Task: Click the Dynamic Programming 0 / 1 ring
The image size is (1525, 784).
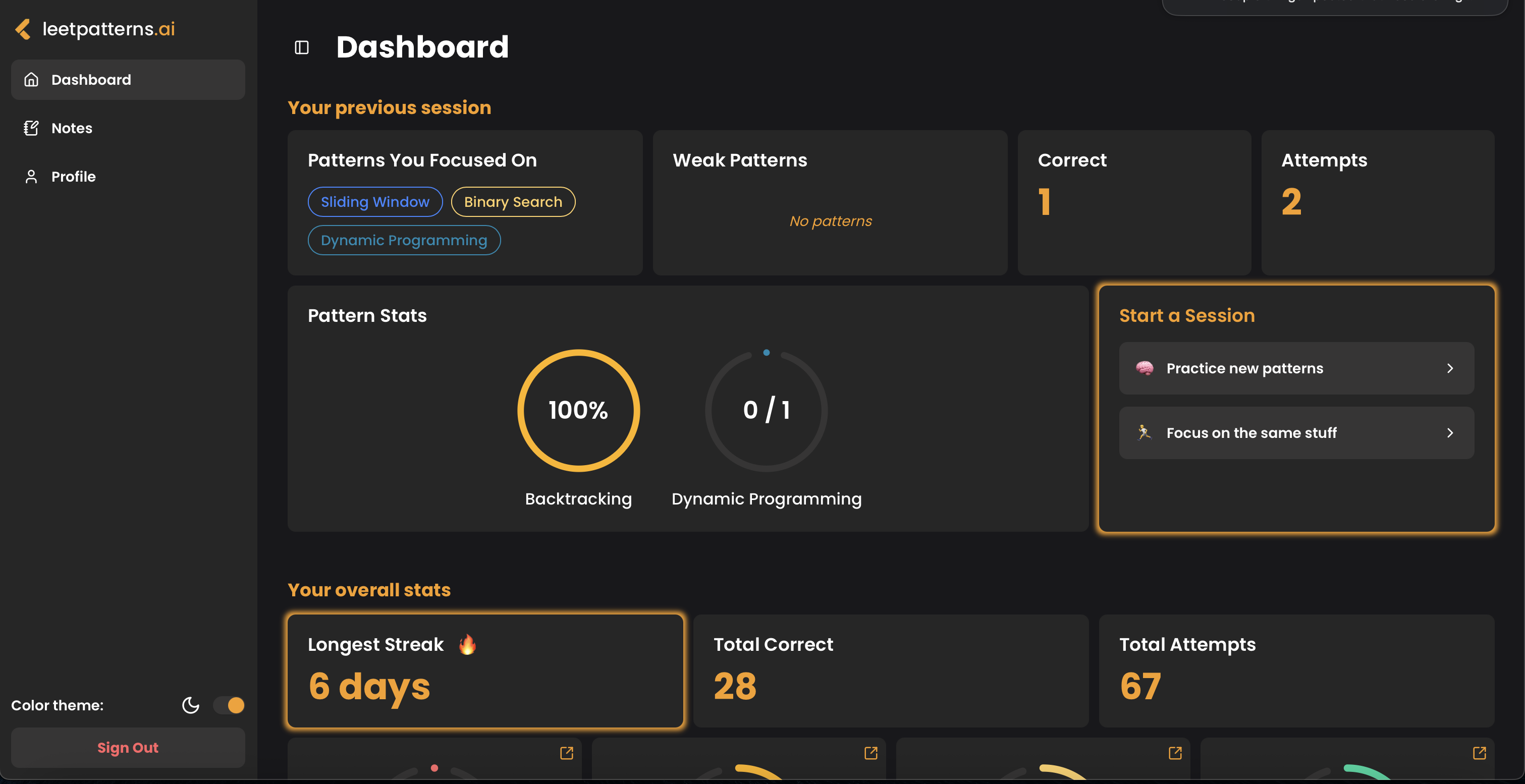Action: click(766, 410)
